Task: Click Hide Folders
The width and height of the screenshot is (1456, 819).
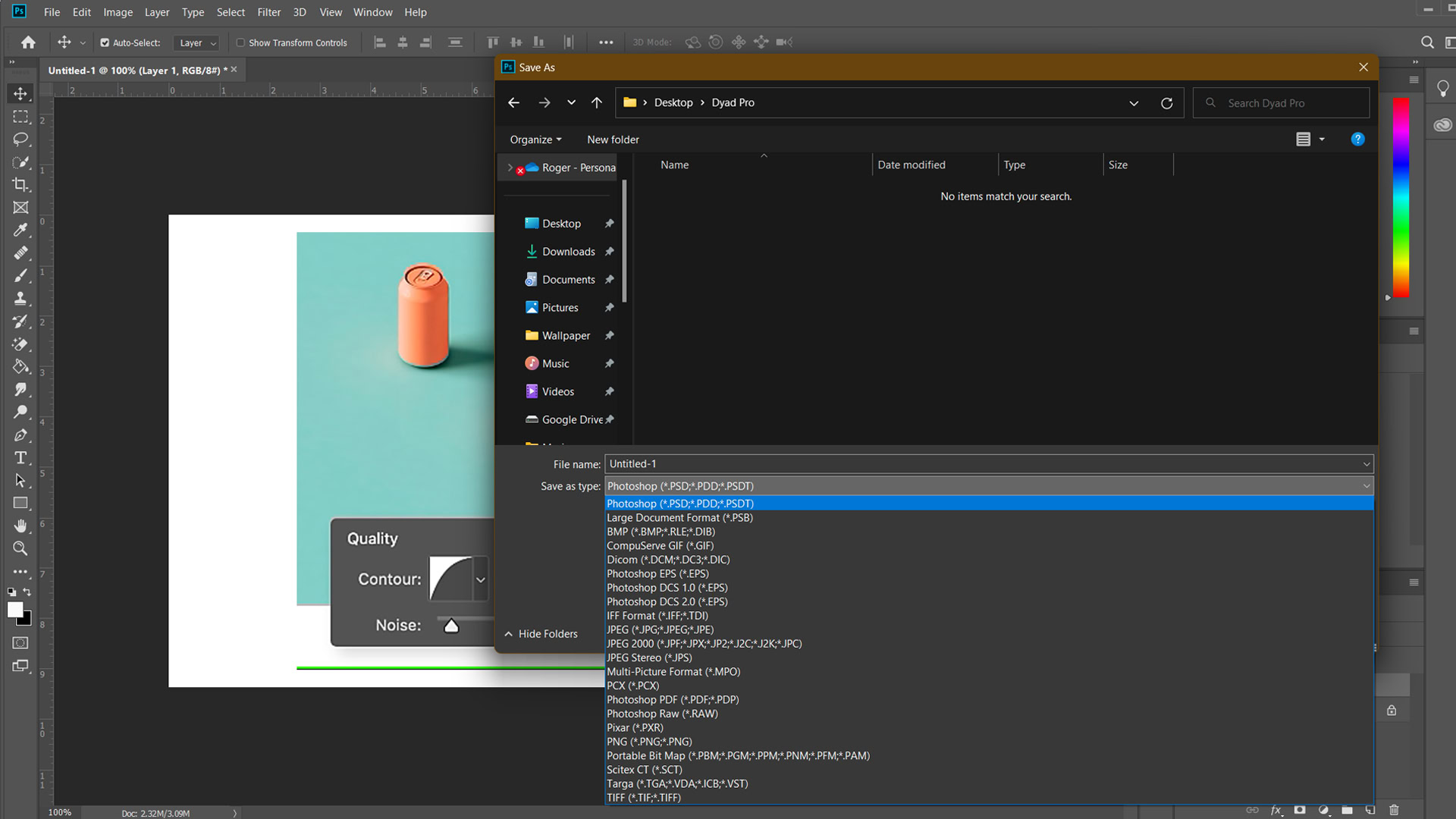Action: point(541,634)
